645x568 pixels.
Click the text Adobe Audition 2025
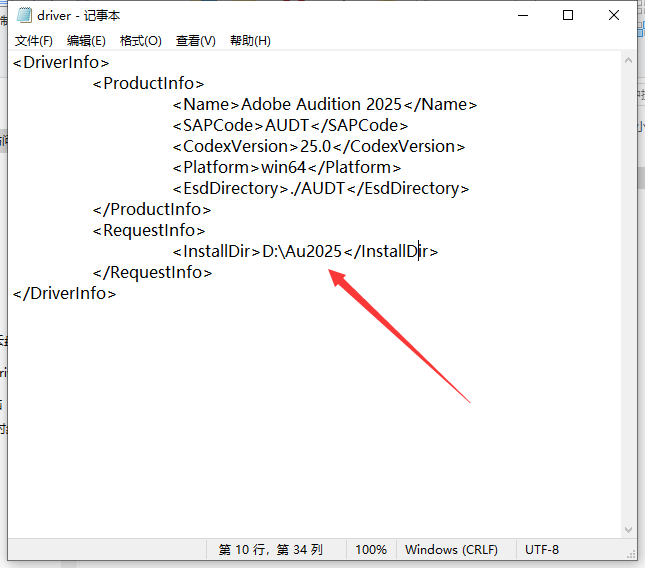coord(321,104)
